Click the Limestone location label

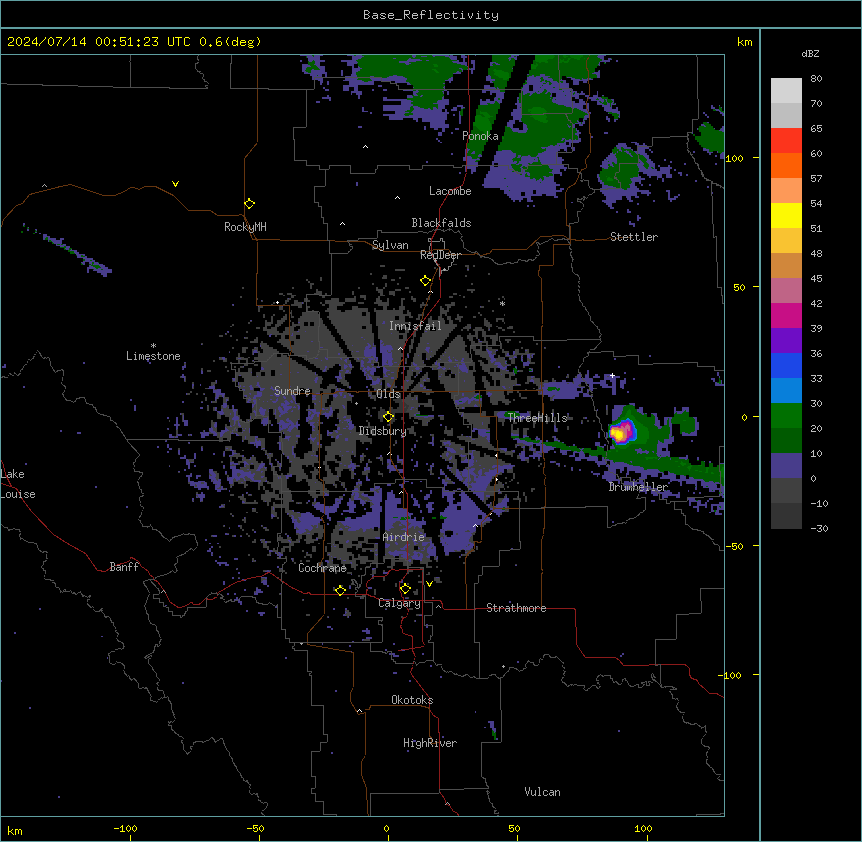[153, 356]
